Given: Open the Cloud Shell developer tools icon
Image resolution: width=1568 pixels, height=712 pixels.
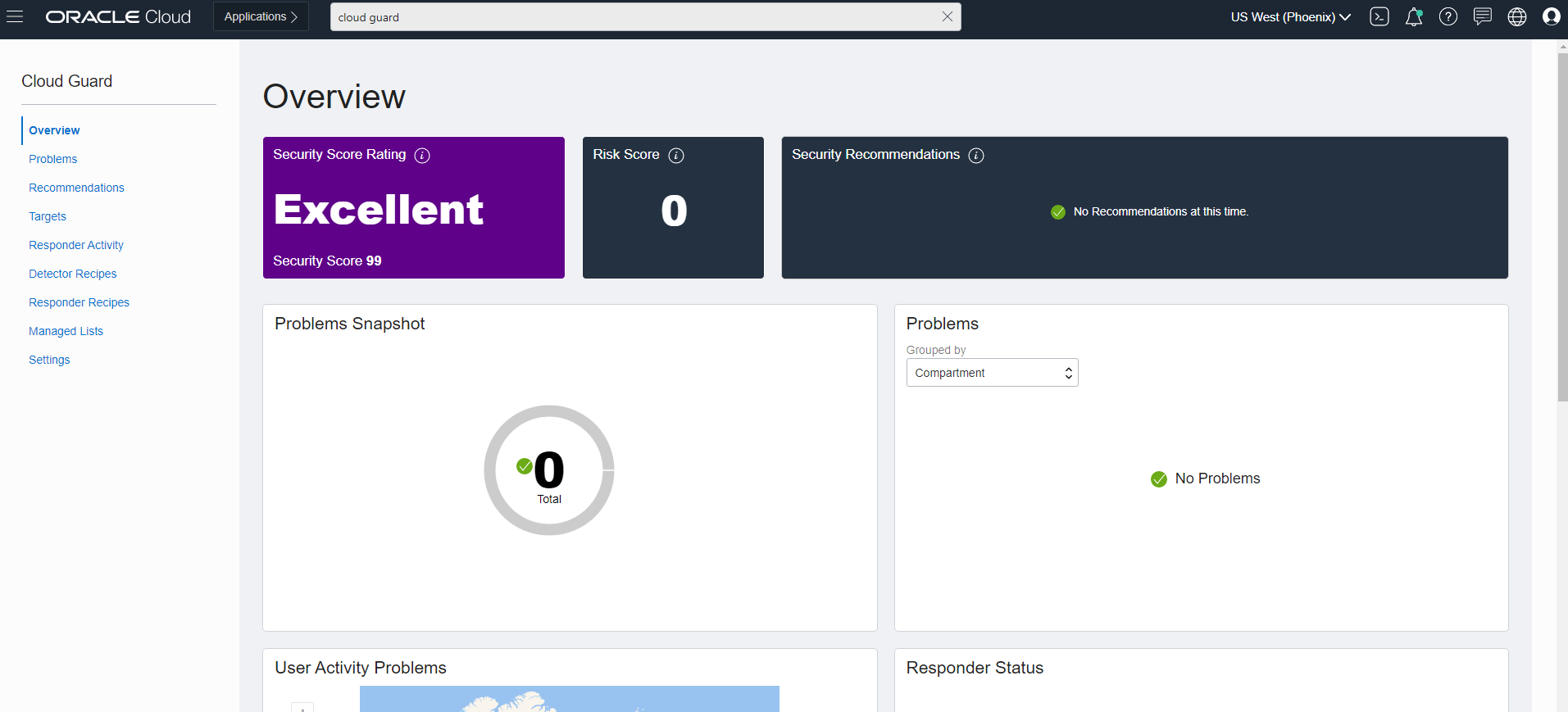Looking at the screenshot, I should pos(1379,16).
